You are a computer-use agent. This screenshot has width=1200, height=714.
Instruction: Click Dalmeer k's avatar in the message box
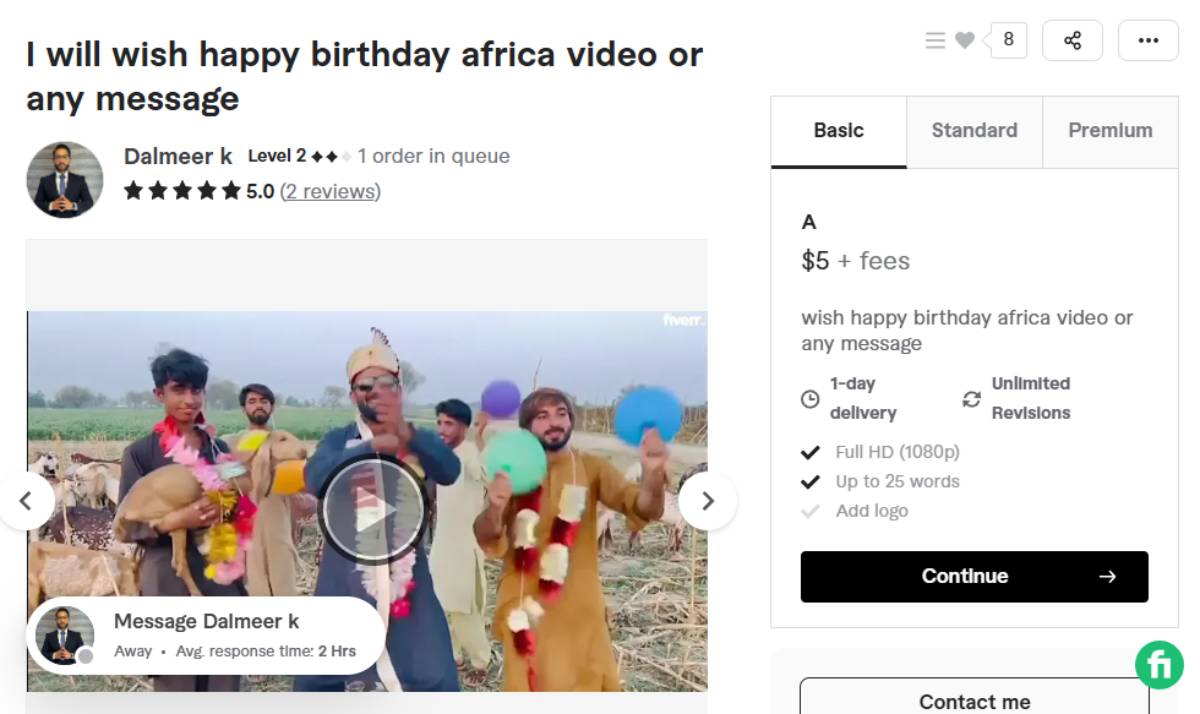tap(64, 634)
